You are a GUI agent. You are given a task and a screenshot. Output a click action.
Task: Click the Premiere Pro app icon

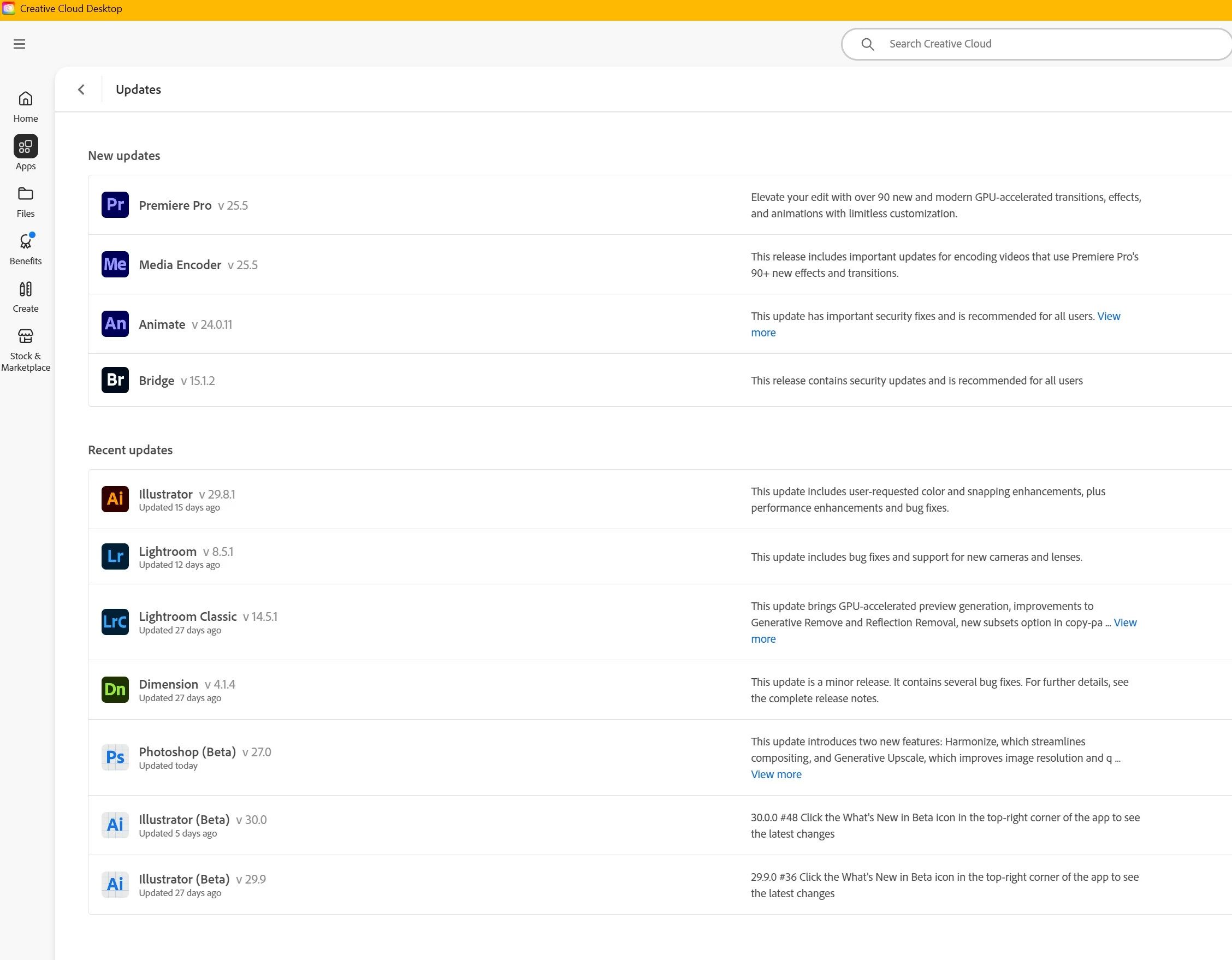tap(115, 205)
